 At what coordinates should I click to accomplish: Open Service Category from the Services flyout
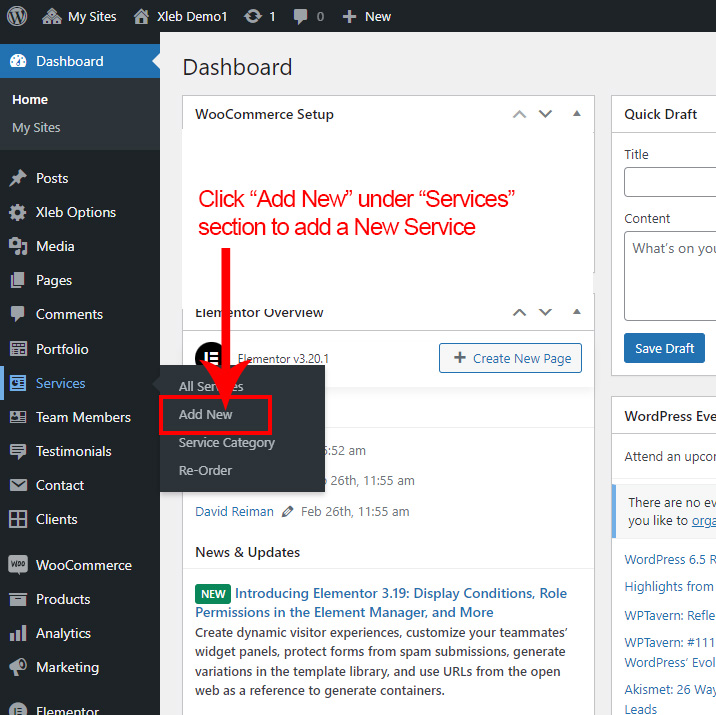tap(226, 442)
